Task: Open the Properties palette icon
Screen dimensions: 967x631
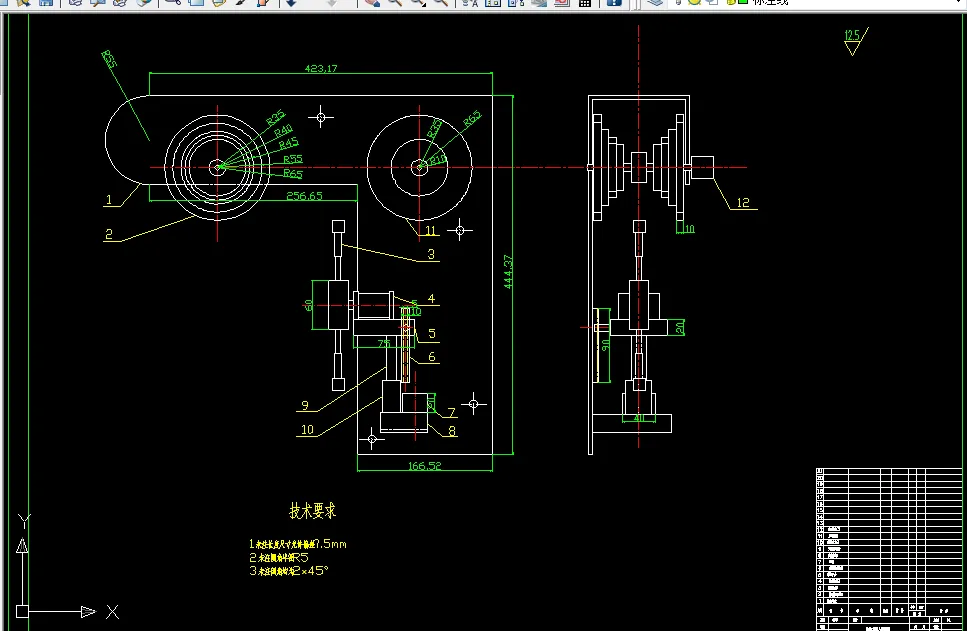Action: (470, 2)
